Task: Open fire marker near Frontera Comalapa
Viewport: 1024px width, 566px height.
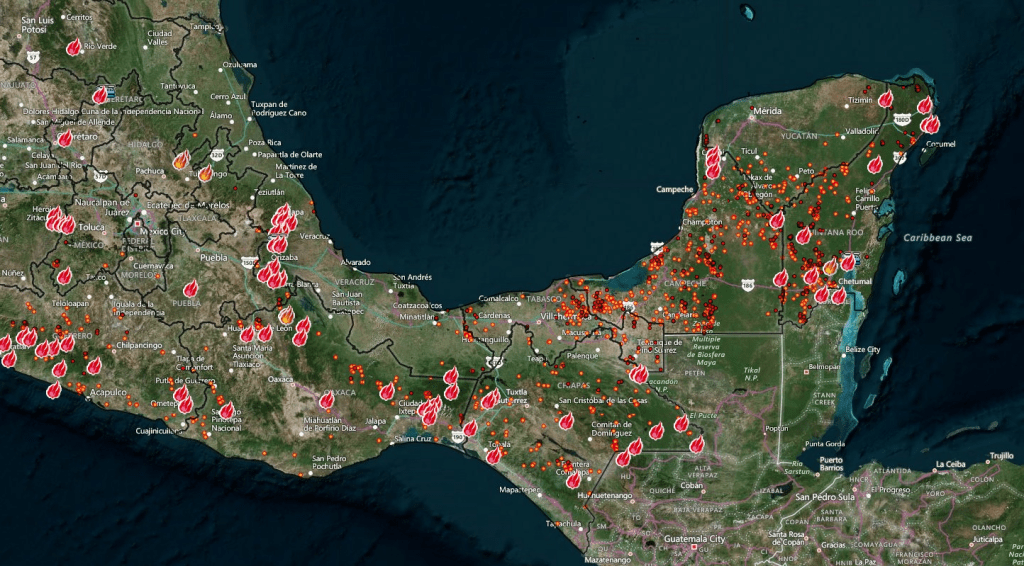Action: [573, 480]
